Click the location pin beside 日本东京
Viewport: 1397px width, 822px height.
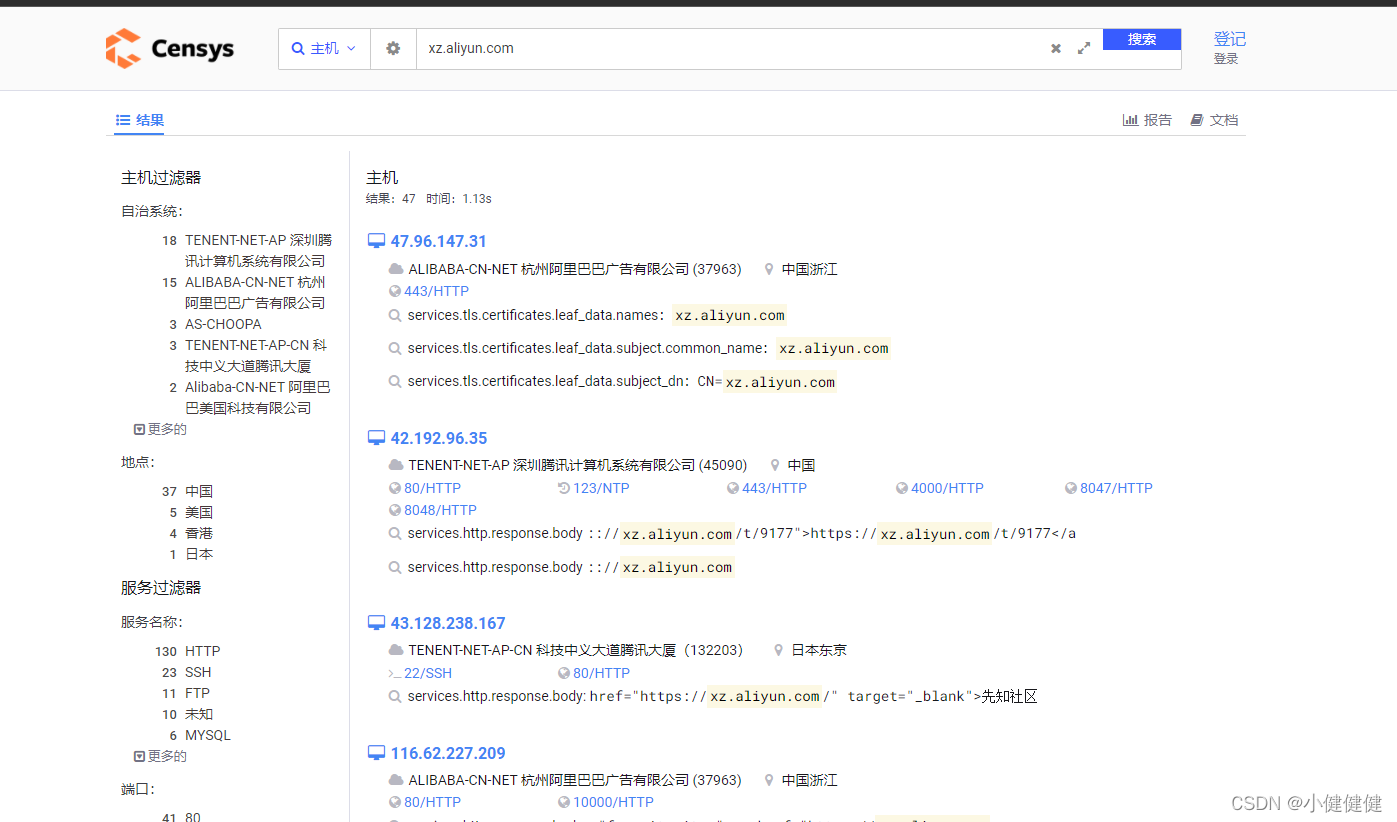click(779, 650)
